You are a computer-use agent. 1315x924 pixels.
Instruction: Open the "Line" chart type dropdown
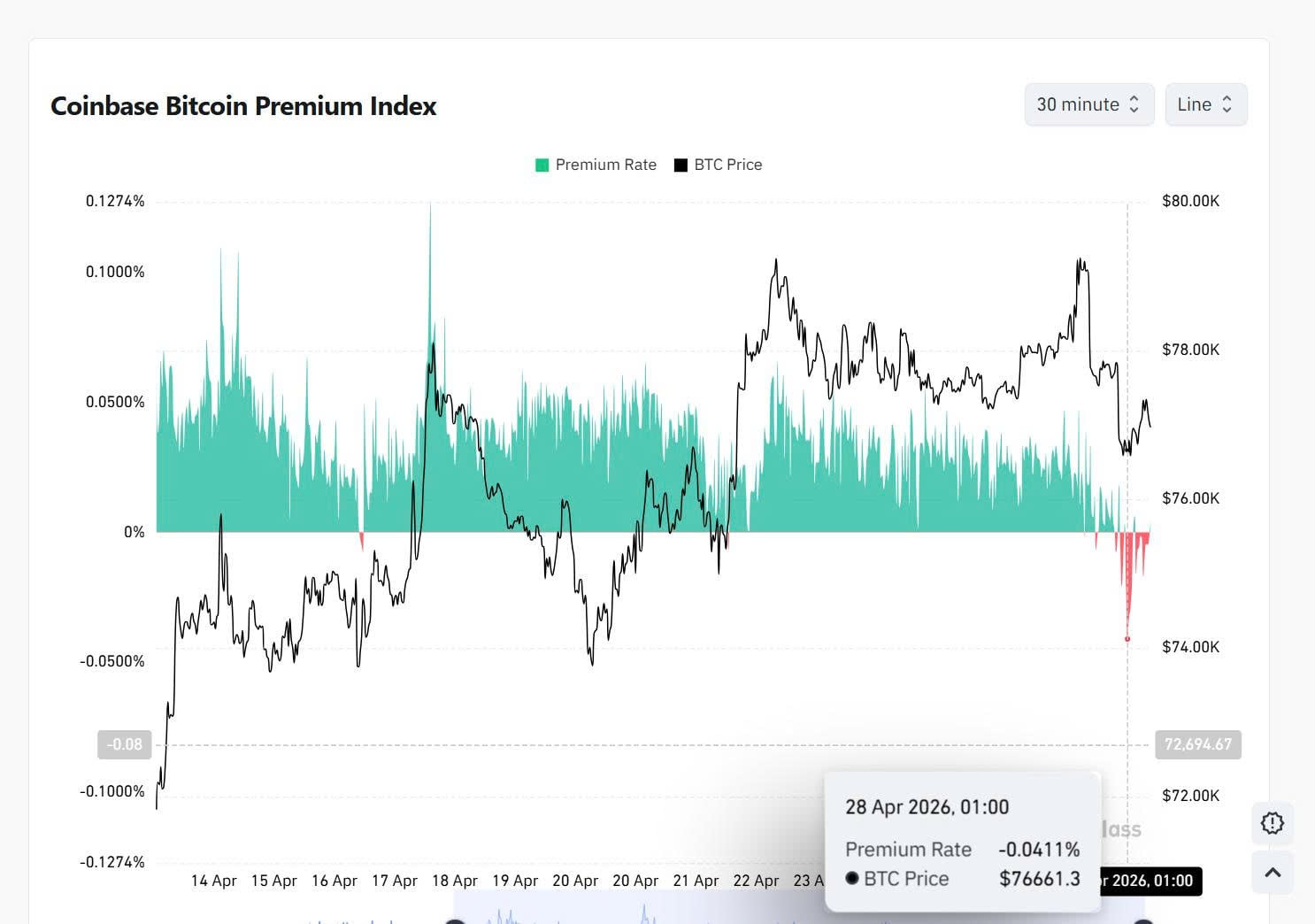[1205, 104]
